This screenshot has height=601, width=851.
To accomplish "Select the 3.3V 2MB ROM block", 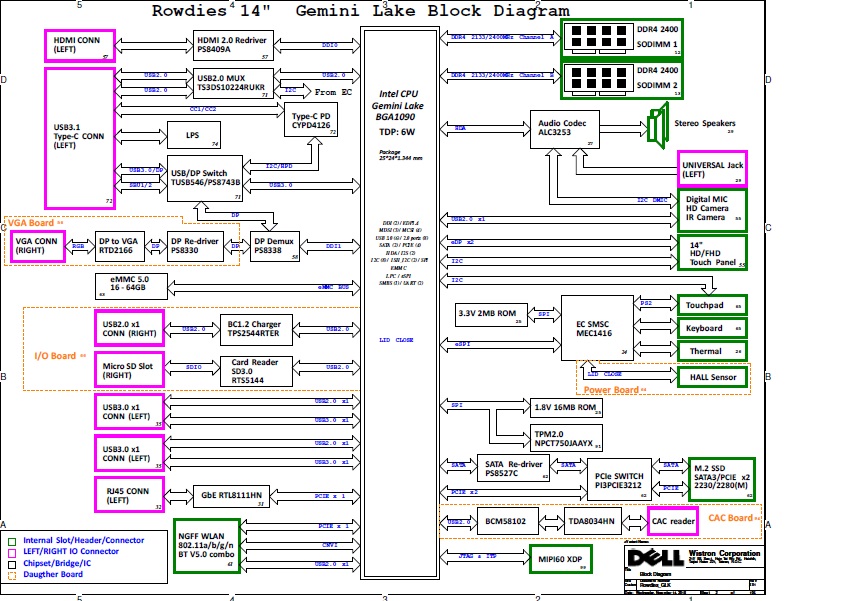I will click(x=492, y=315).
